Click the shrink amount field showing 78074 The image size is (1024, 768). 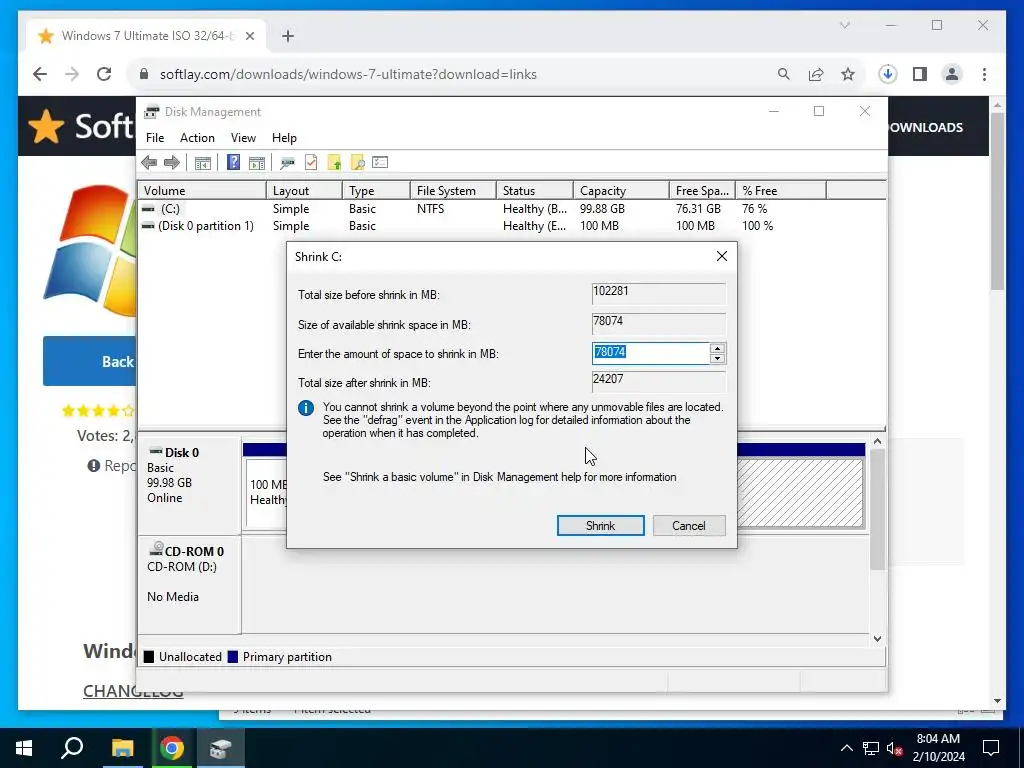650,353
